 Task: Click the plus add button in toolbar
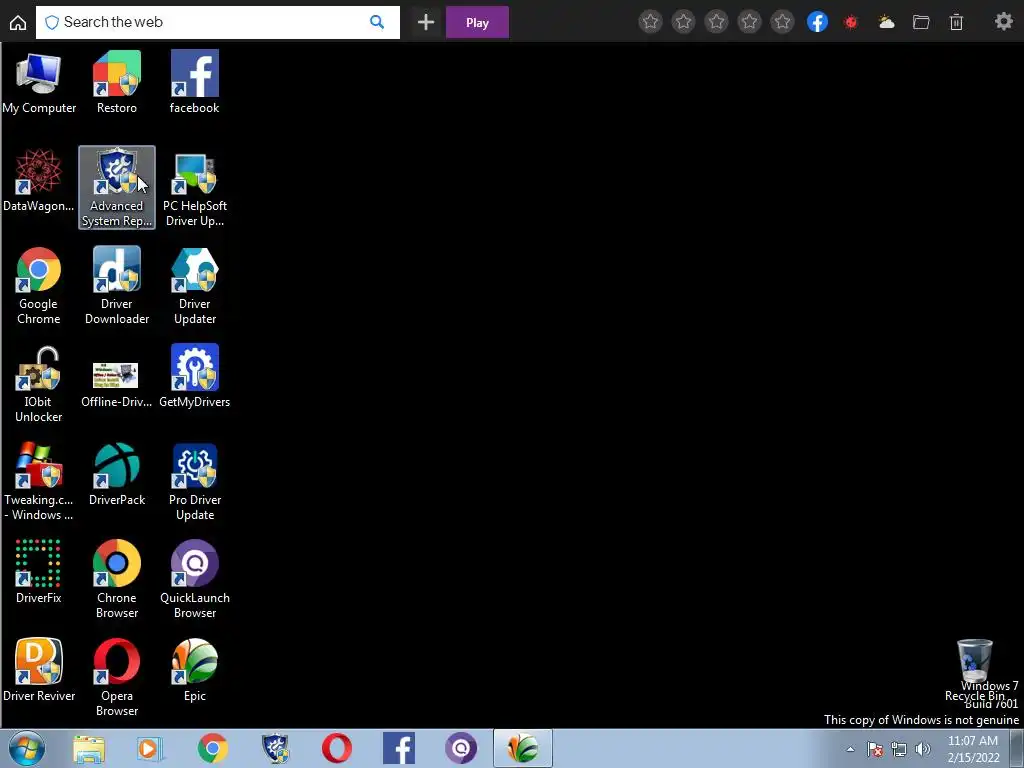tap(426, 22)
